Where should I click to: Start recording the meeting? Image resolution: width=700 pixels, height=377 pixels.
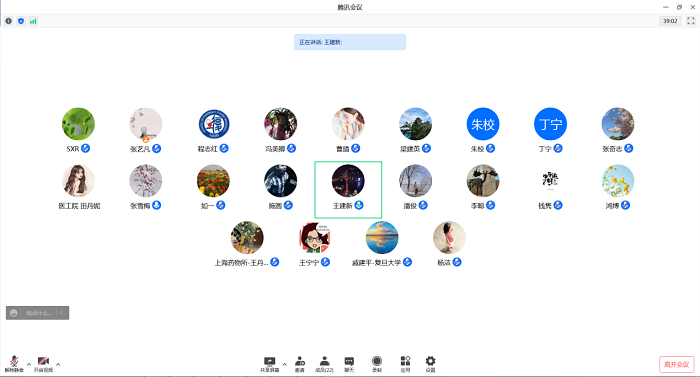(x=377, y=364)
